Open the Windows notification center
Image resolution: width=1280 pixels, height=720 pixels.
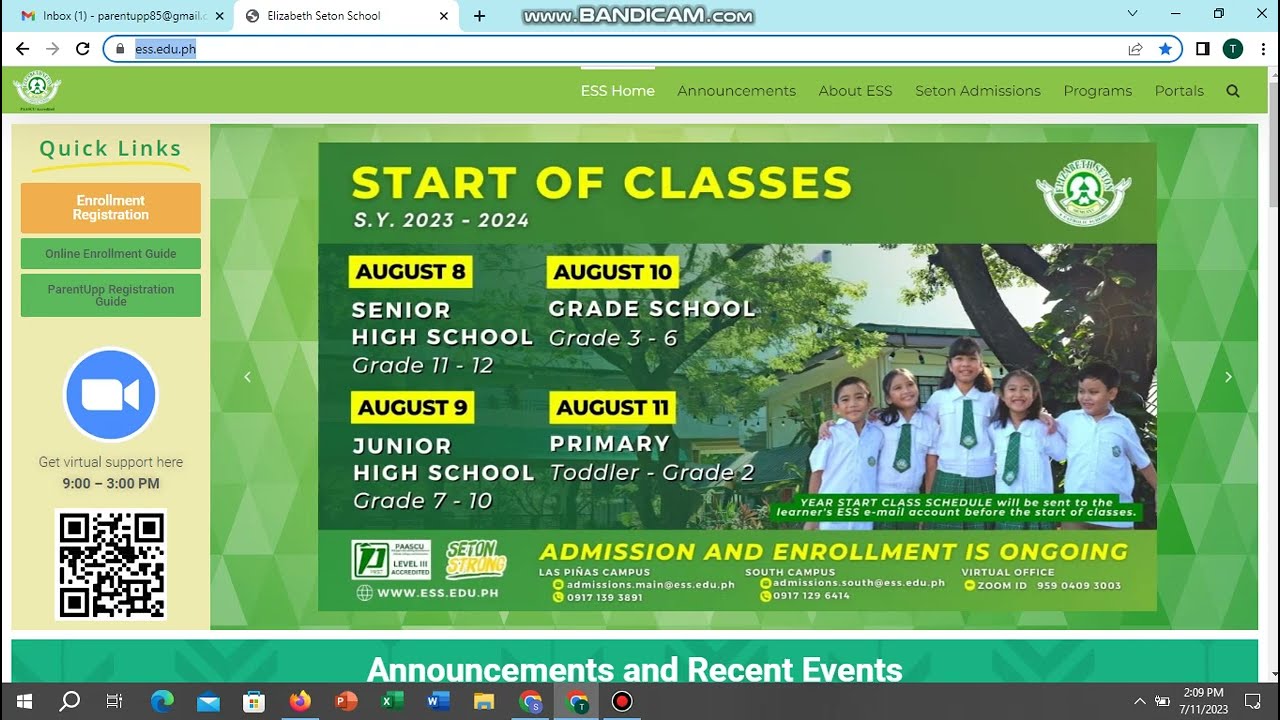1253,701
